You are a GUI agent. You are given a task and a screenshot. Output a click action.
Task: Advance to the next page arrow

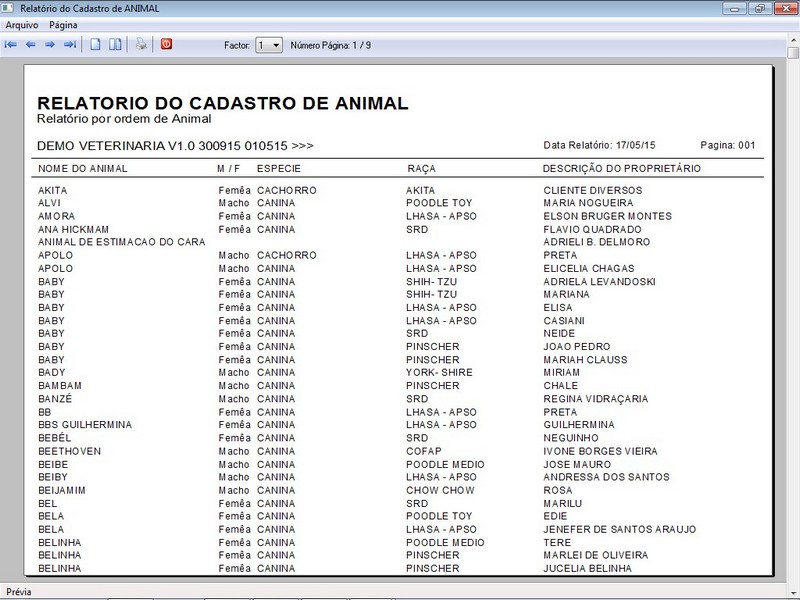coord(50,45)
